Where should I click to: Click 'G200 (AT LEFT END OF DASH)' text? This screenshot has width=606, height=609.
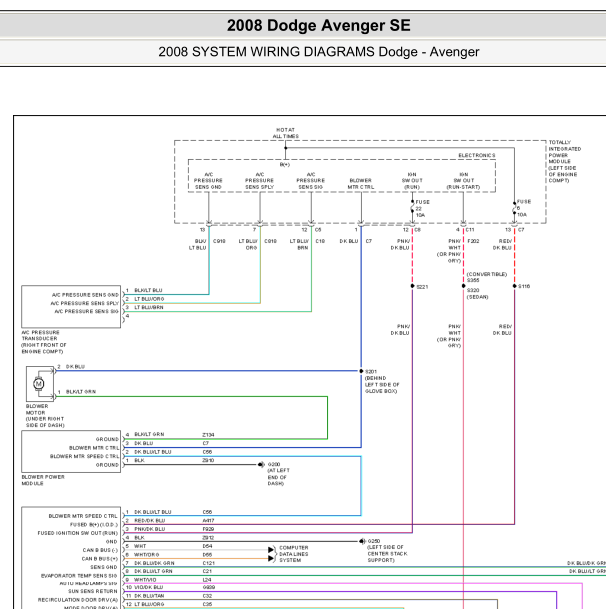(x=279, y=474)
